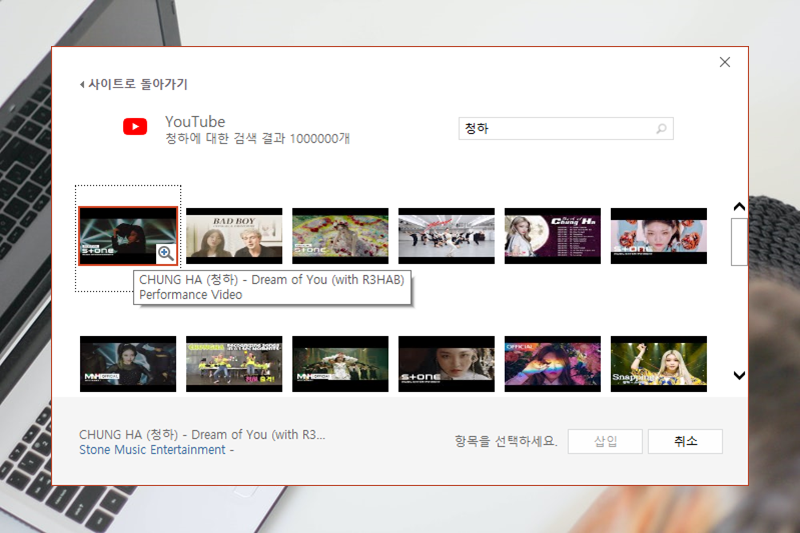Select the Snapping stage performance thumbnail
The image size is (800, 533).
click(x=659, y=364)
